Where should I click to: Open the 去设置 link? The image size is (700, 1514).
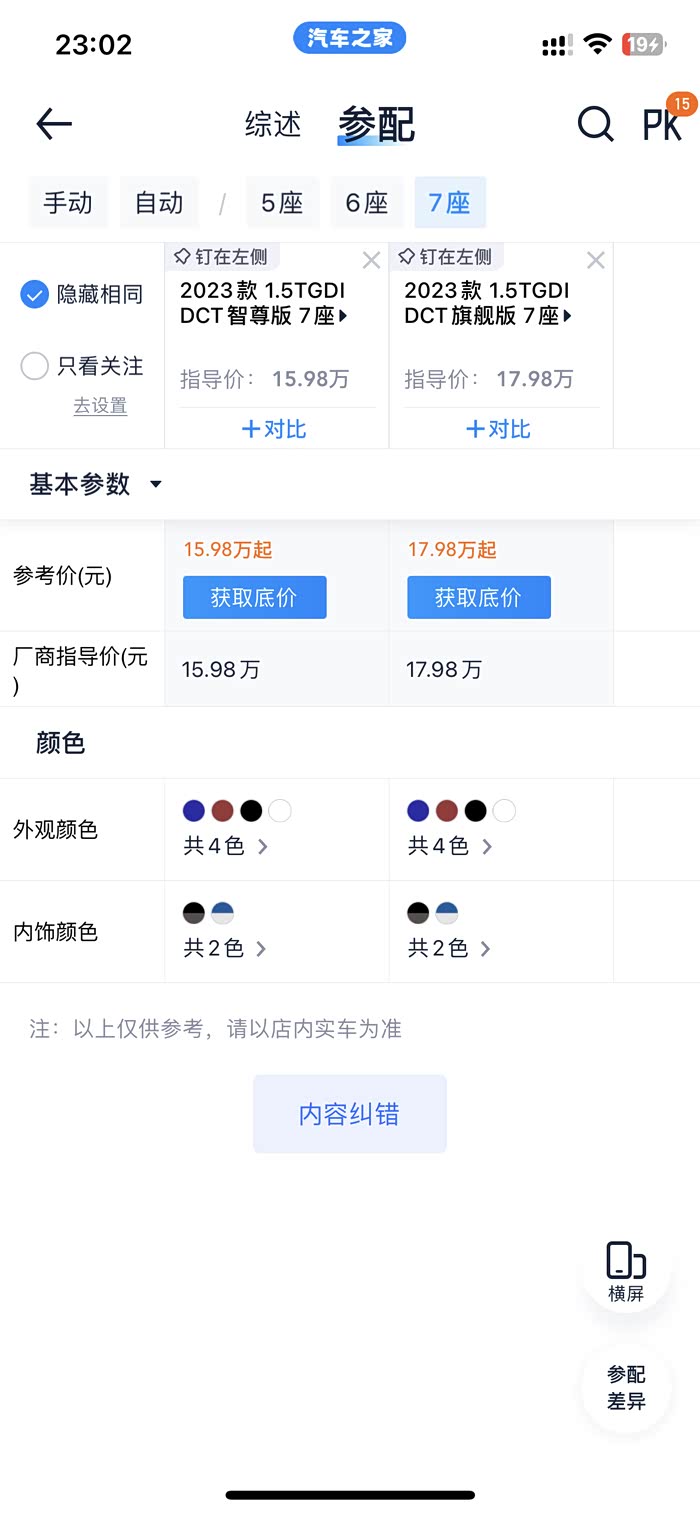click(x=100, y=406)
